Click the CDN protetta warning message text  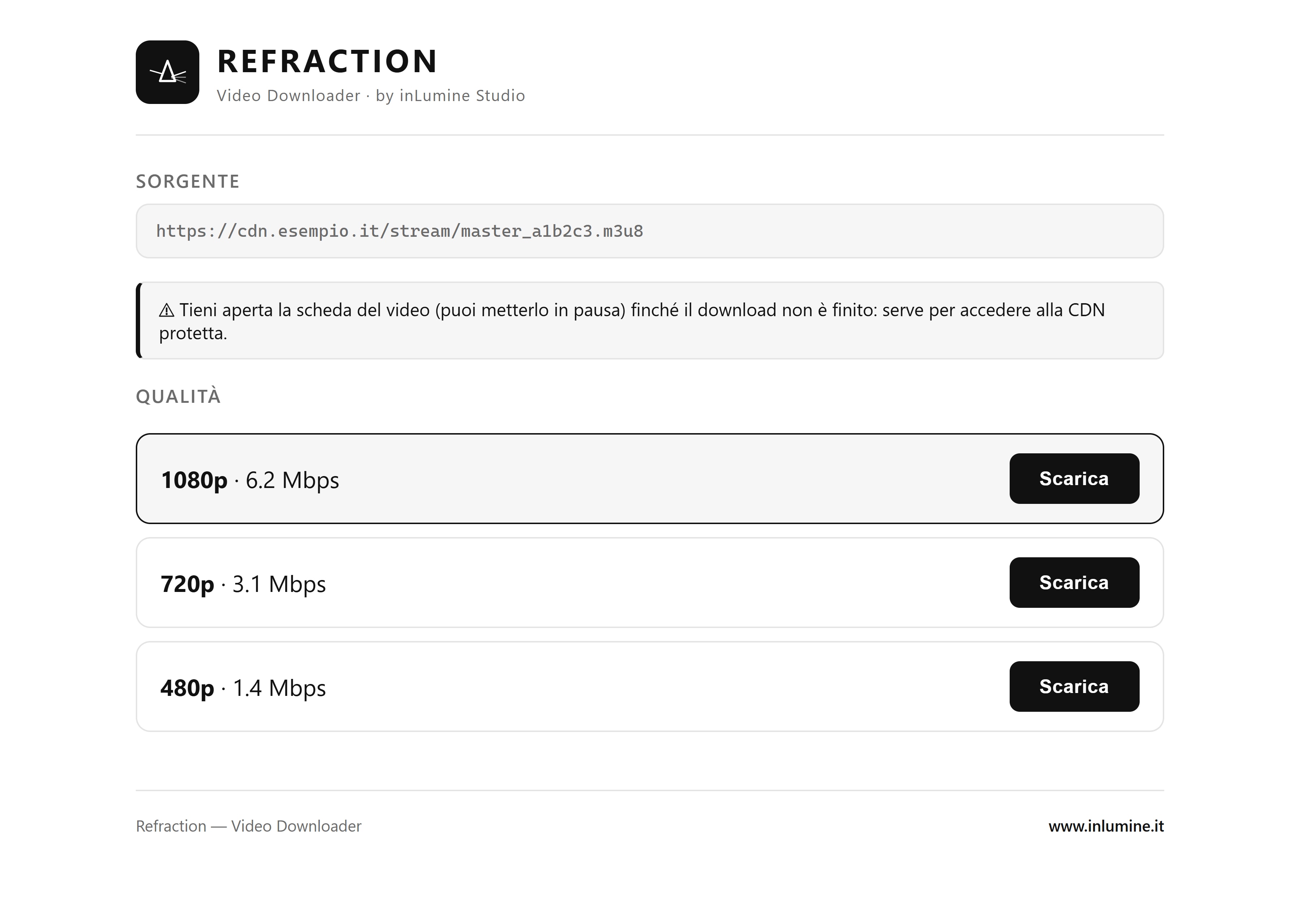click(x=632, y=321)
